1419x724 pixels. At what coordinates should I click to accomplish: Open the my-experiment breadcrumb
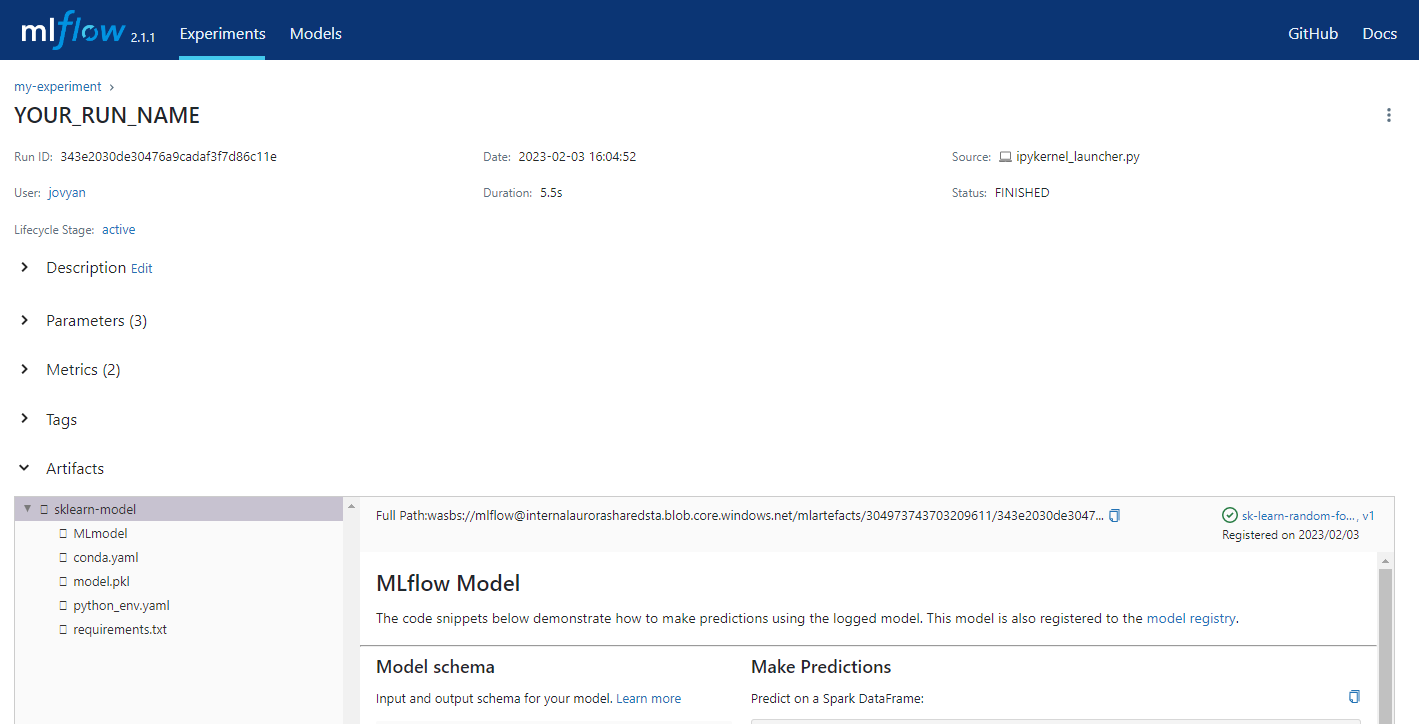(57, 86)
